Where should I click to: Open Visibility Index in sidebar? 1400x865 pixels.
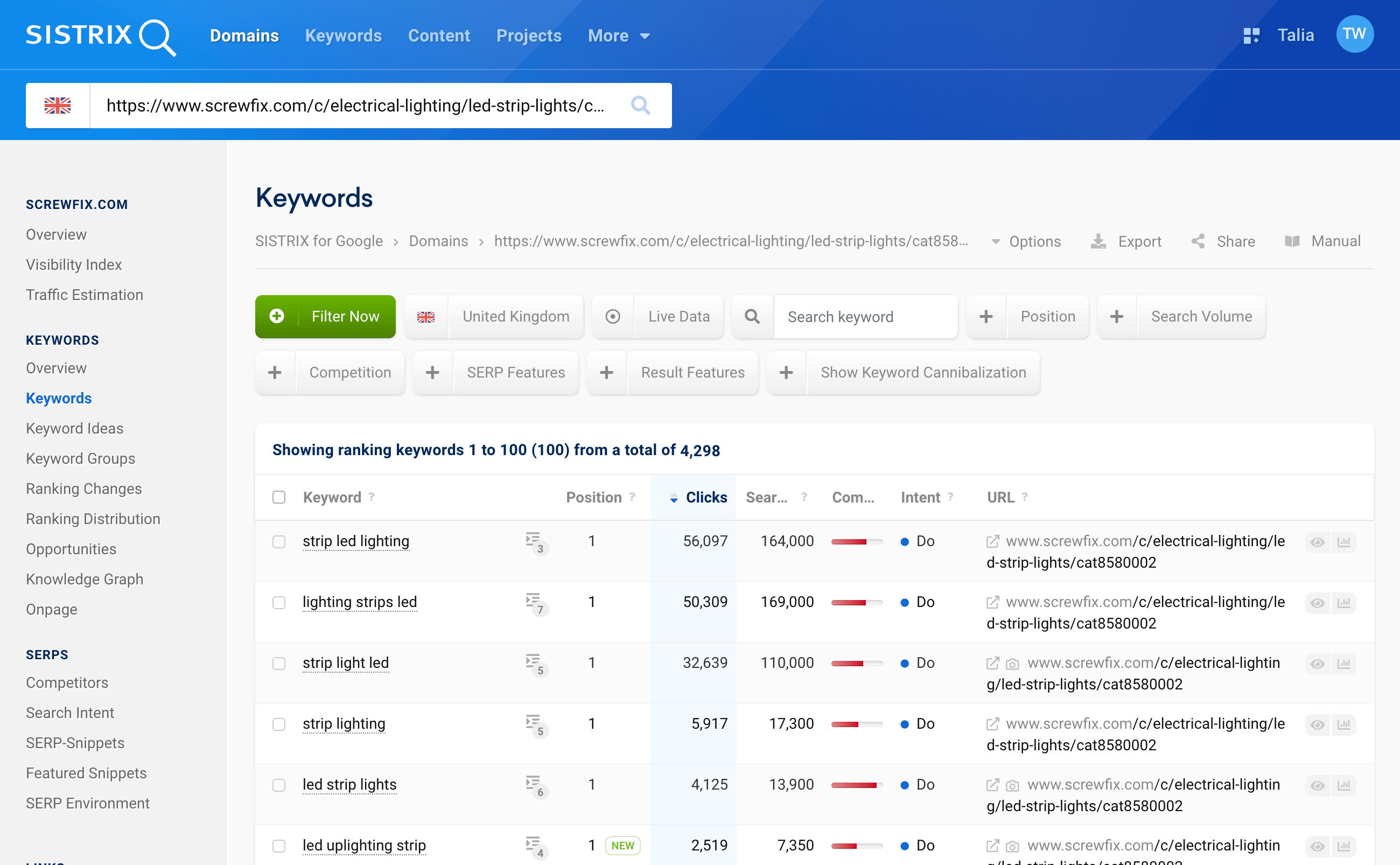click(x=74, y=264)
